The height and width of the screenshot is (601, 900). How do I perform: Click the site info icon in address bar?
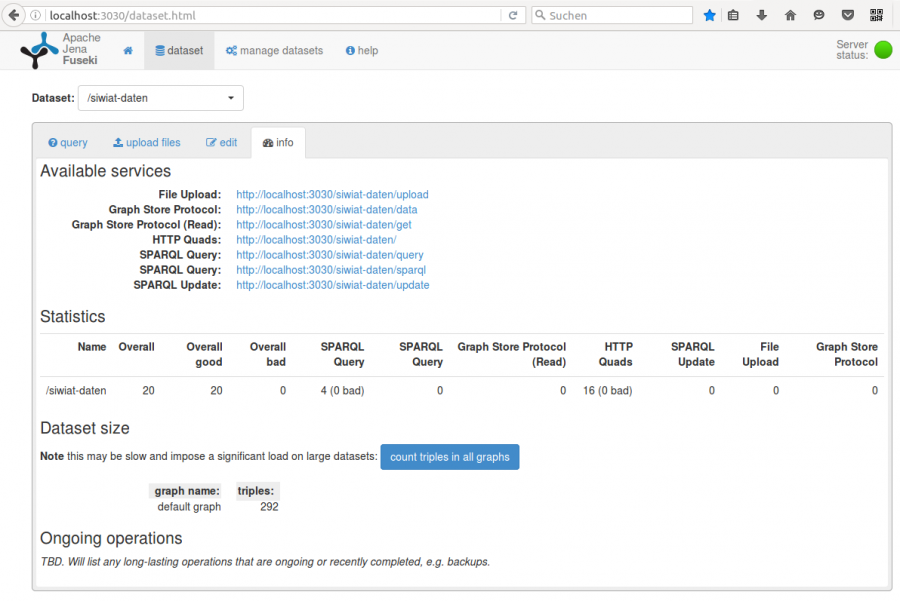coord(36,15)
